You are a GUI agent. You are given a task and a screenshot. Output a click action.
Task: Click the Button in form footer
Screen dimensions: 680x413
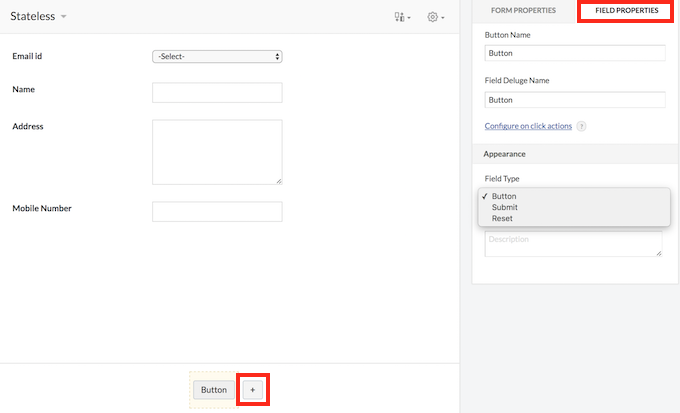tap(214, 390)
